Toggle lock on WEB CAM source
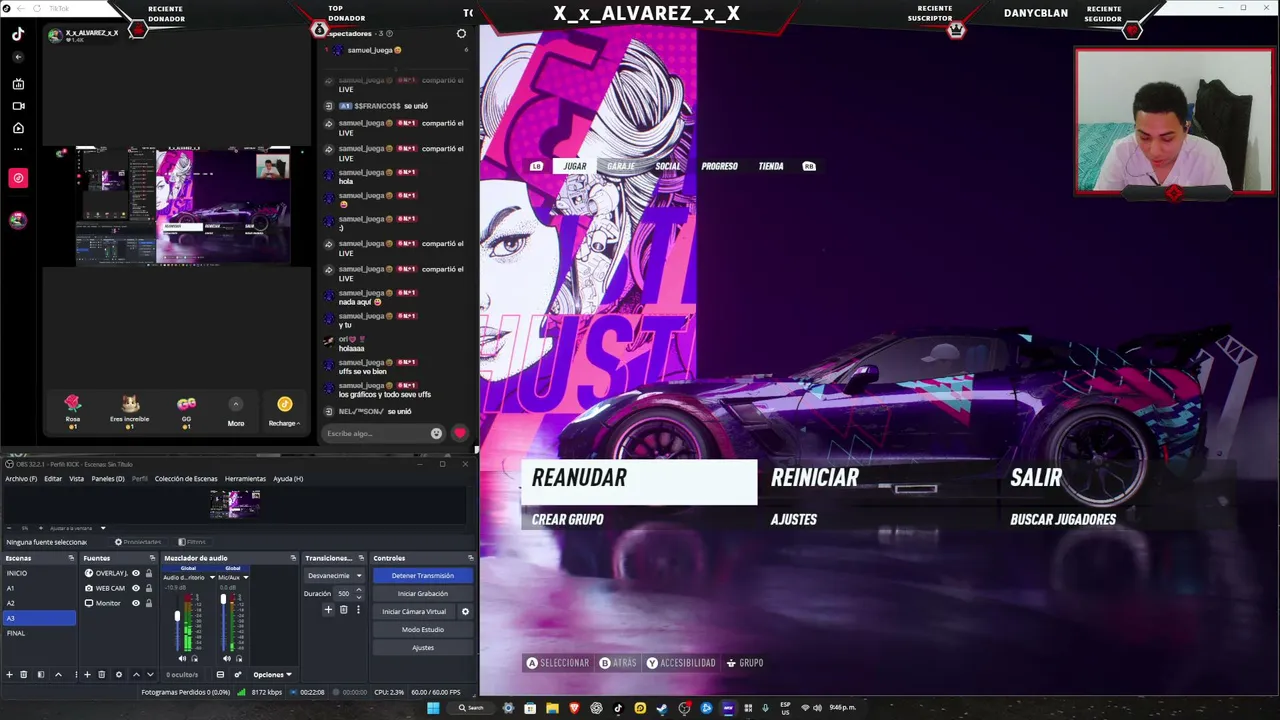 coord(149,588)
